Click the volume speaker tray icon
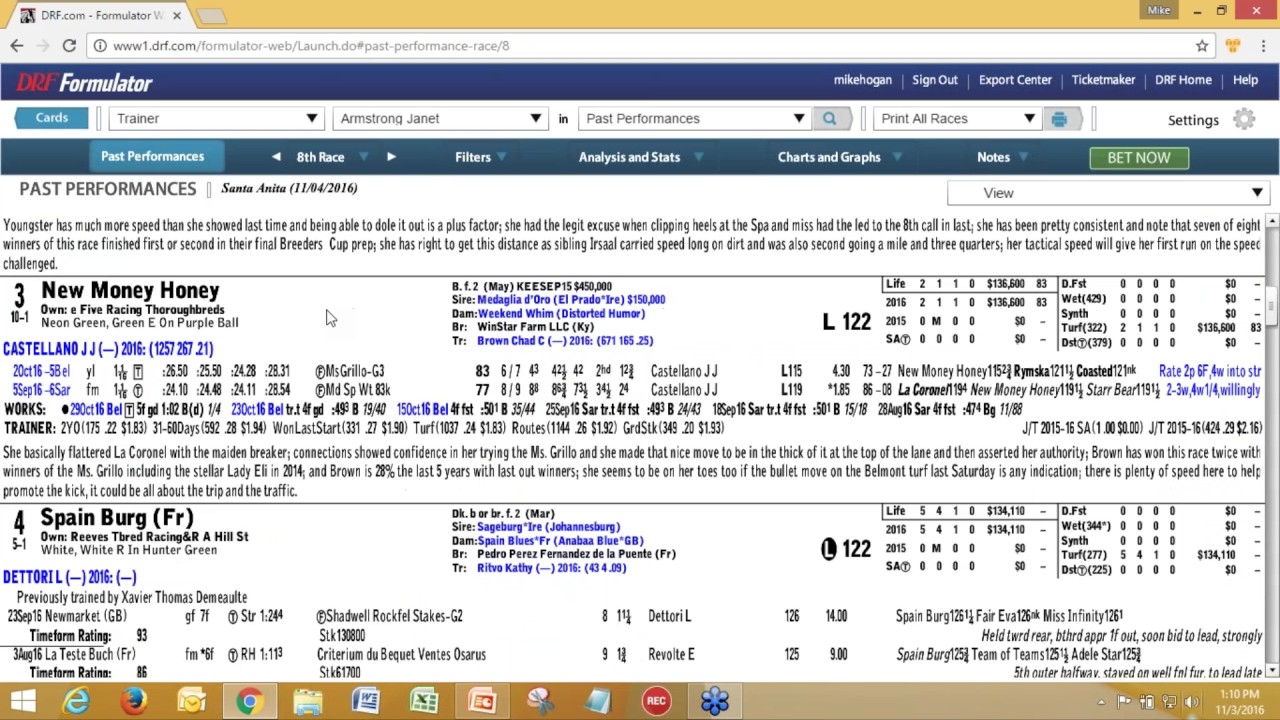The width and height of the screenshot is (1280, 720). pos(1192,702)
